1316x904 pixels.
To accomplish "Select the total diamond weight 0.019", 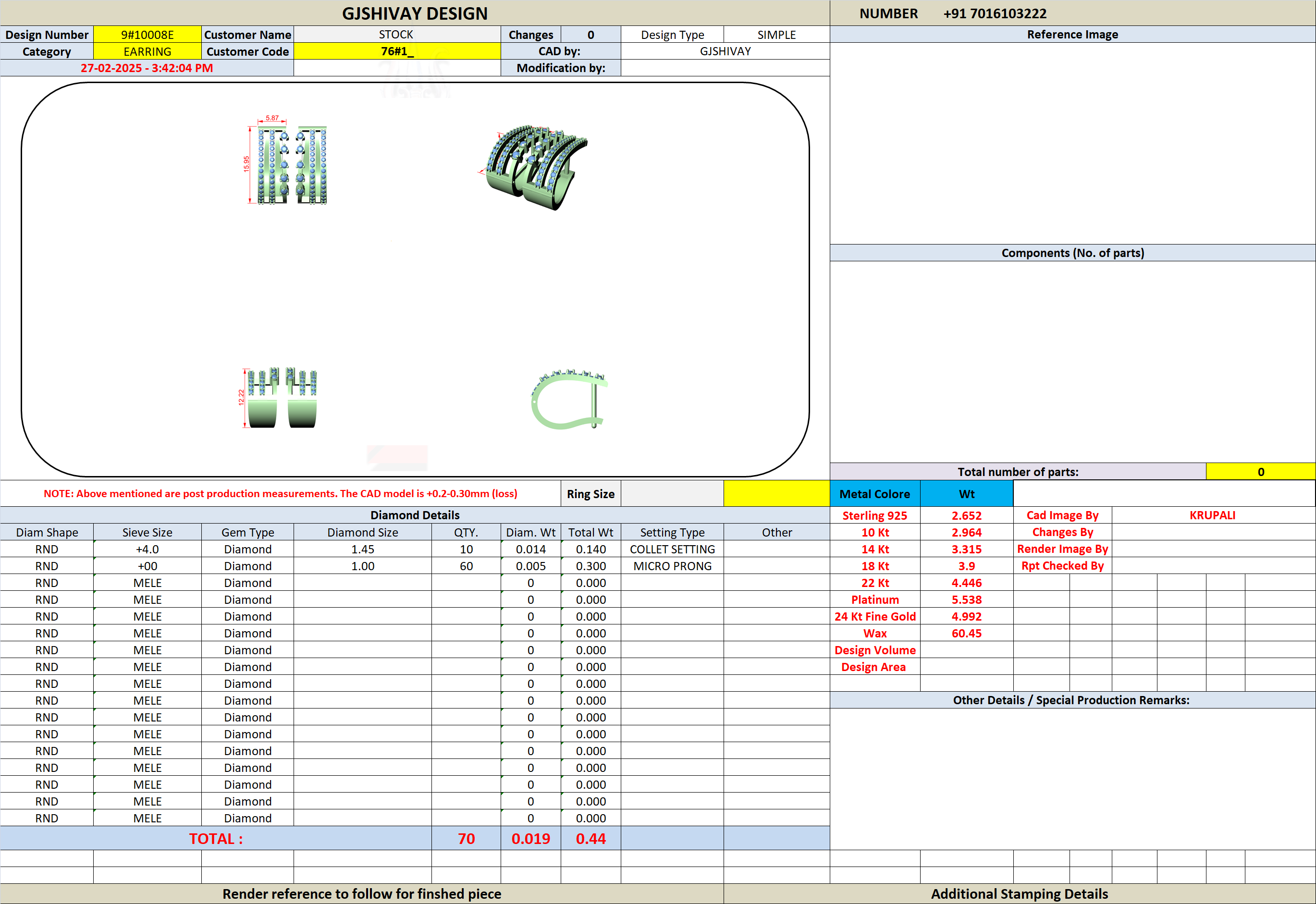I will pos(531,838).
